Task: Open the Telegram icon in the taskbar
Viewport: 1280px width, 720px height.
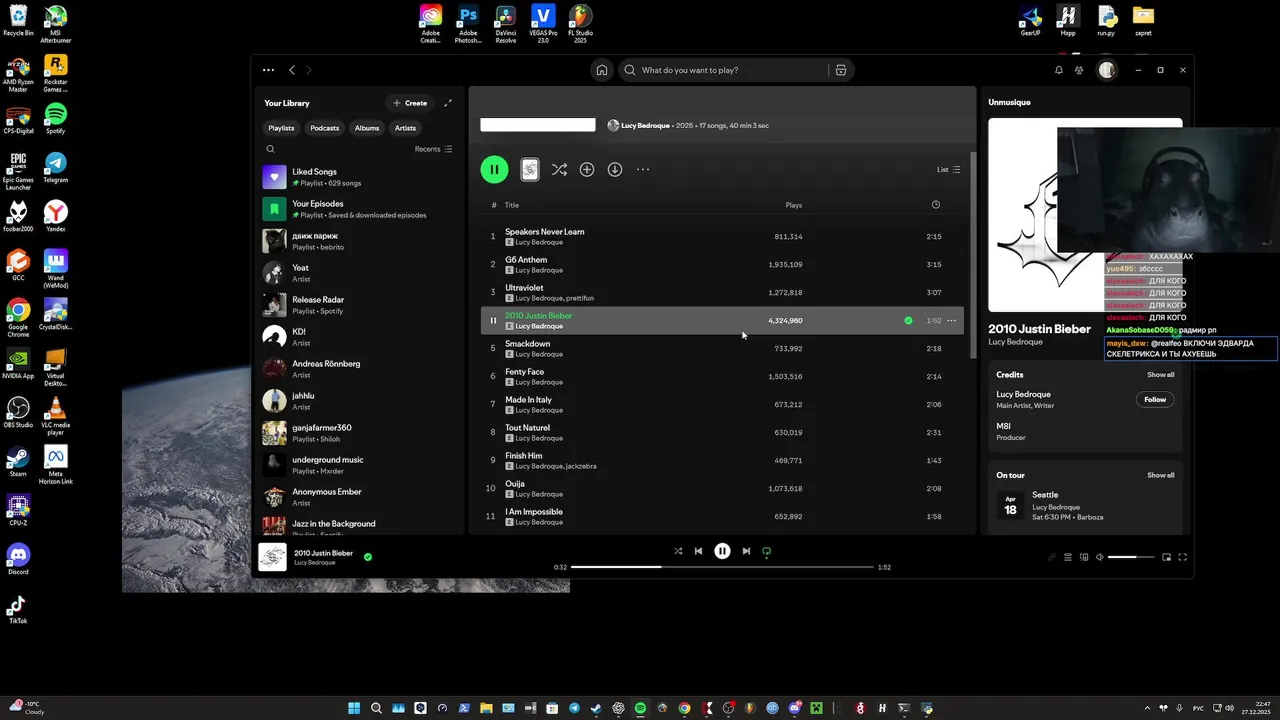Action: tap(574, 708)
